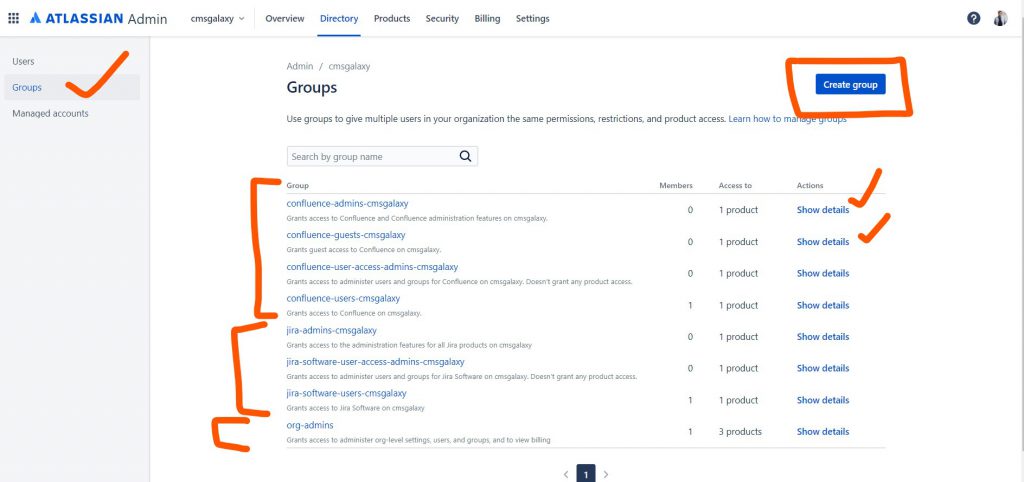Image resolution: width=1024 pixels, height=482 pixels.
Task: Open the Security tab
Action: 442,19
